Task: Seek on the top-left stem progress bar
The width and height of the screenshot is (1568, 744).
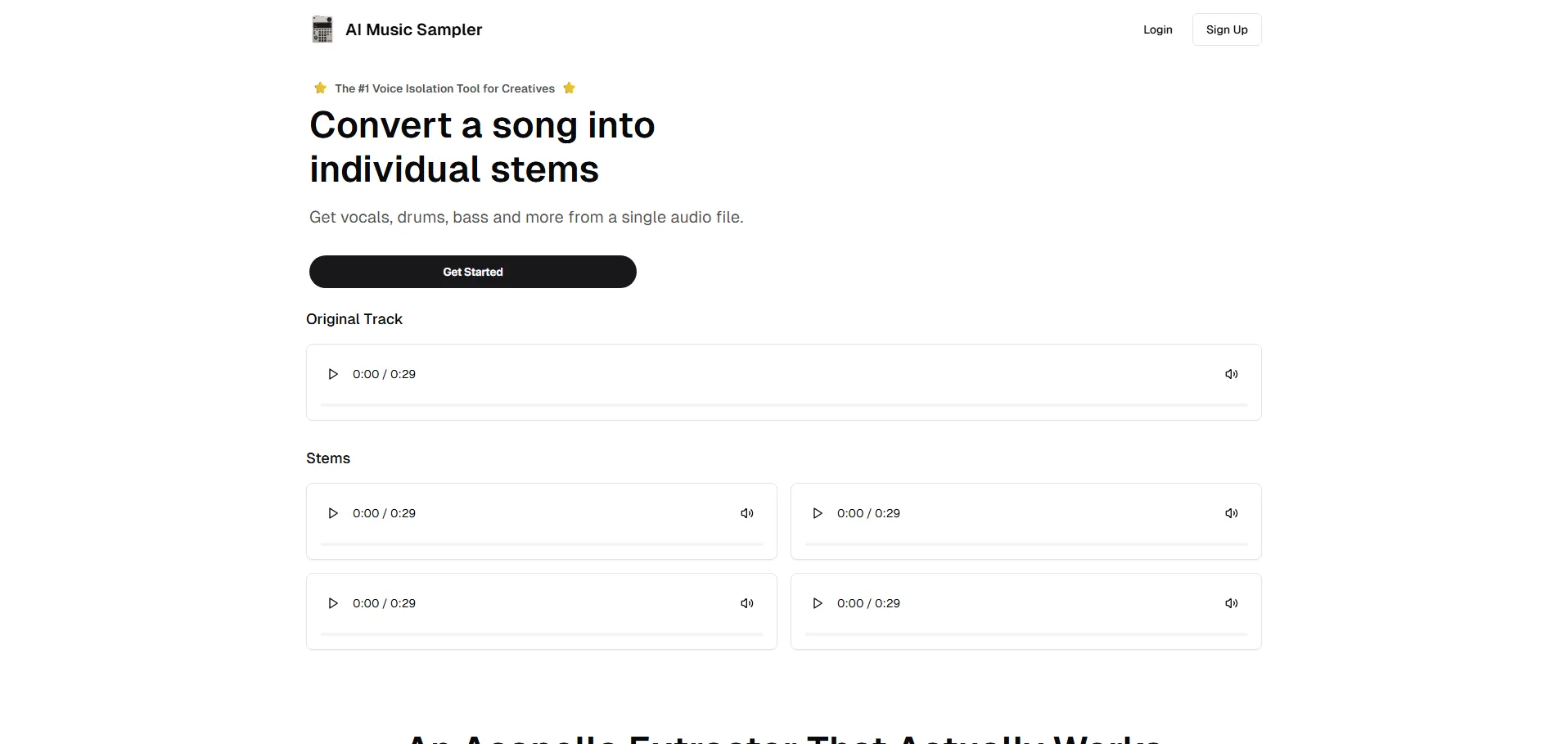Action: (541, 543)
